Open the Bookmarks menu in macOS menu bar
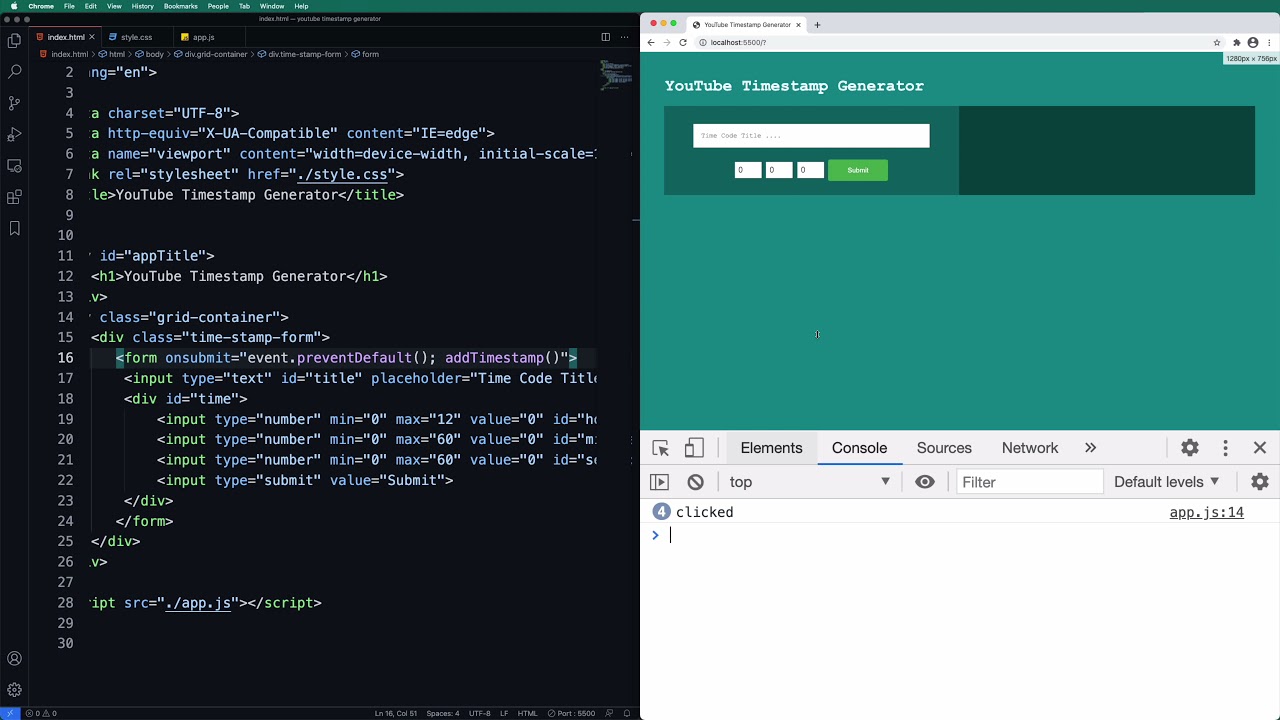1280x720 pixels. click(x=181, y=6)
